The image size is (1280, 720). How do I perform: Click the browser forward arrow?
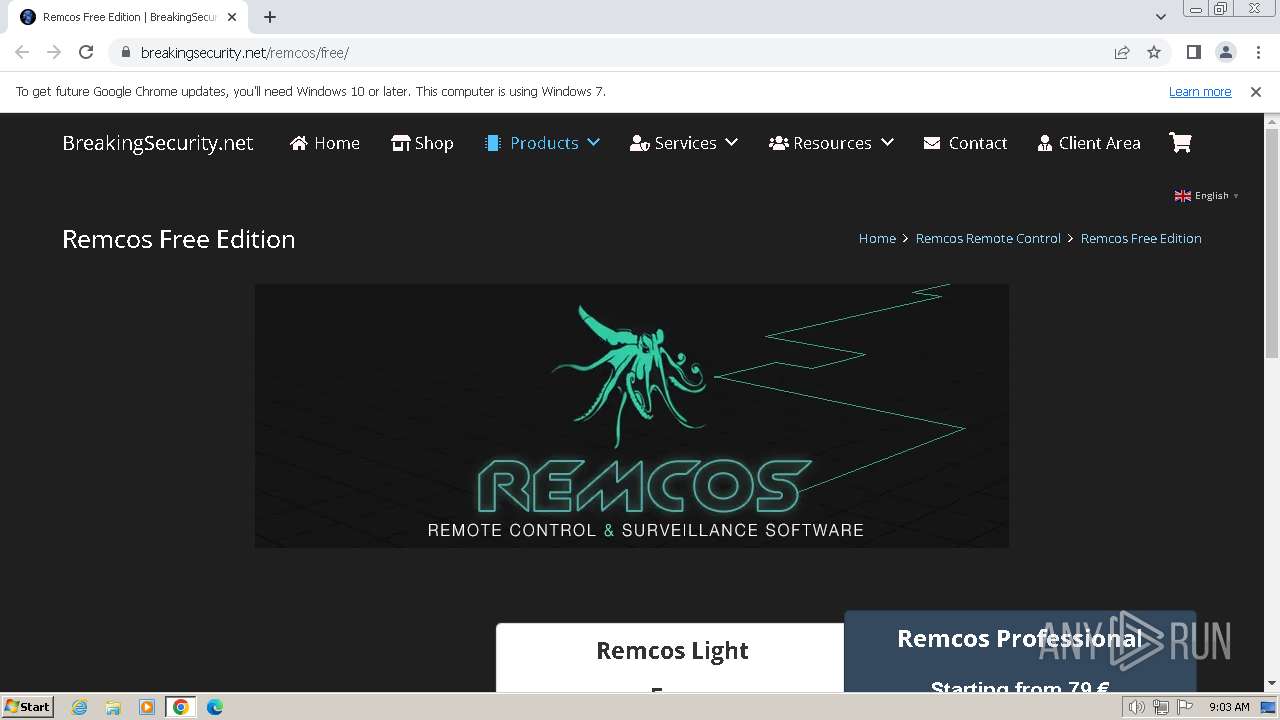(x=54, y=53)
